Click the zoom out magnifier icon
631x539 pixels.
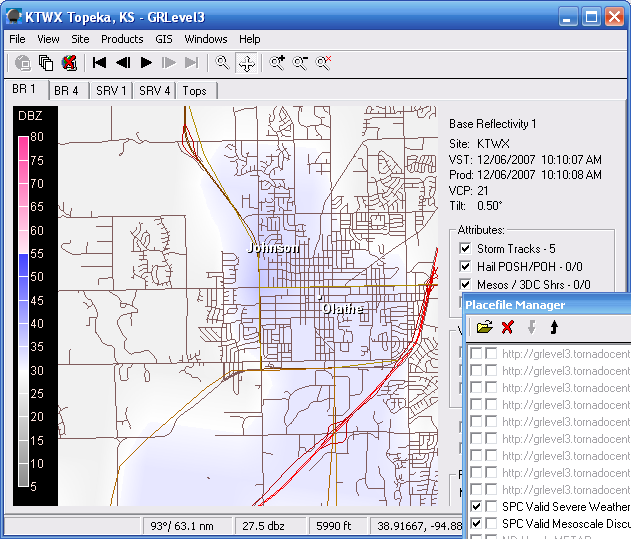click(300, 63)
